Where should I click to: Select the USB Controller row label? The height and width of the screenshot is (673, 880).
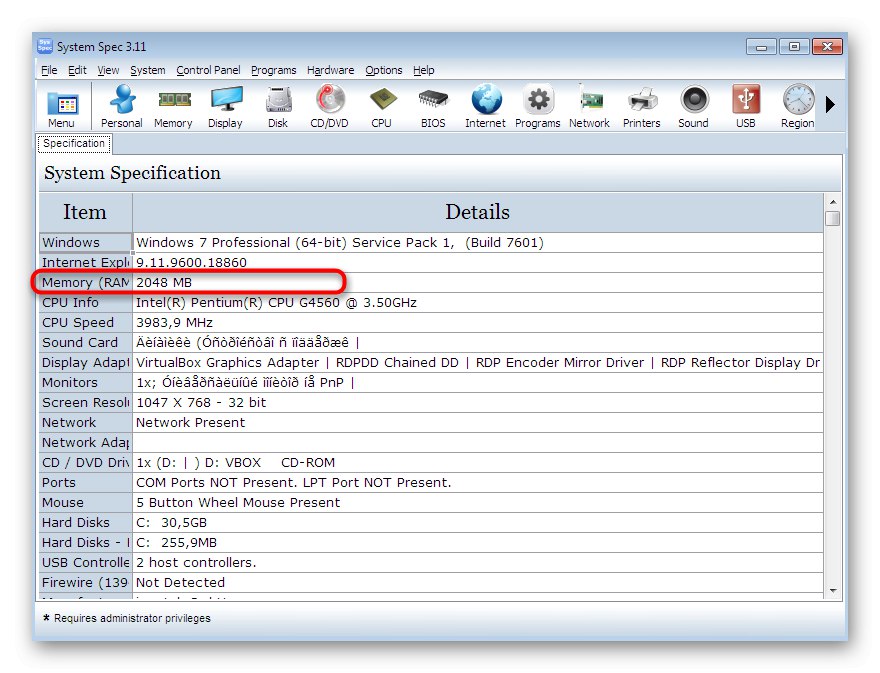(85, 562)
